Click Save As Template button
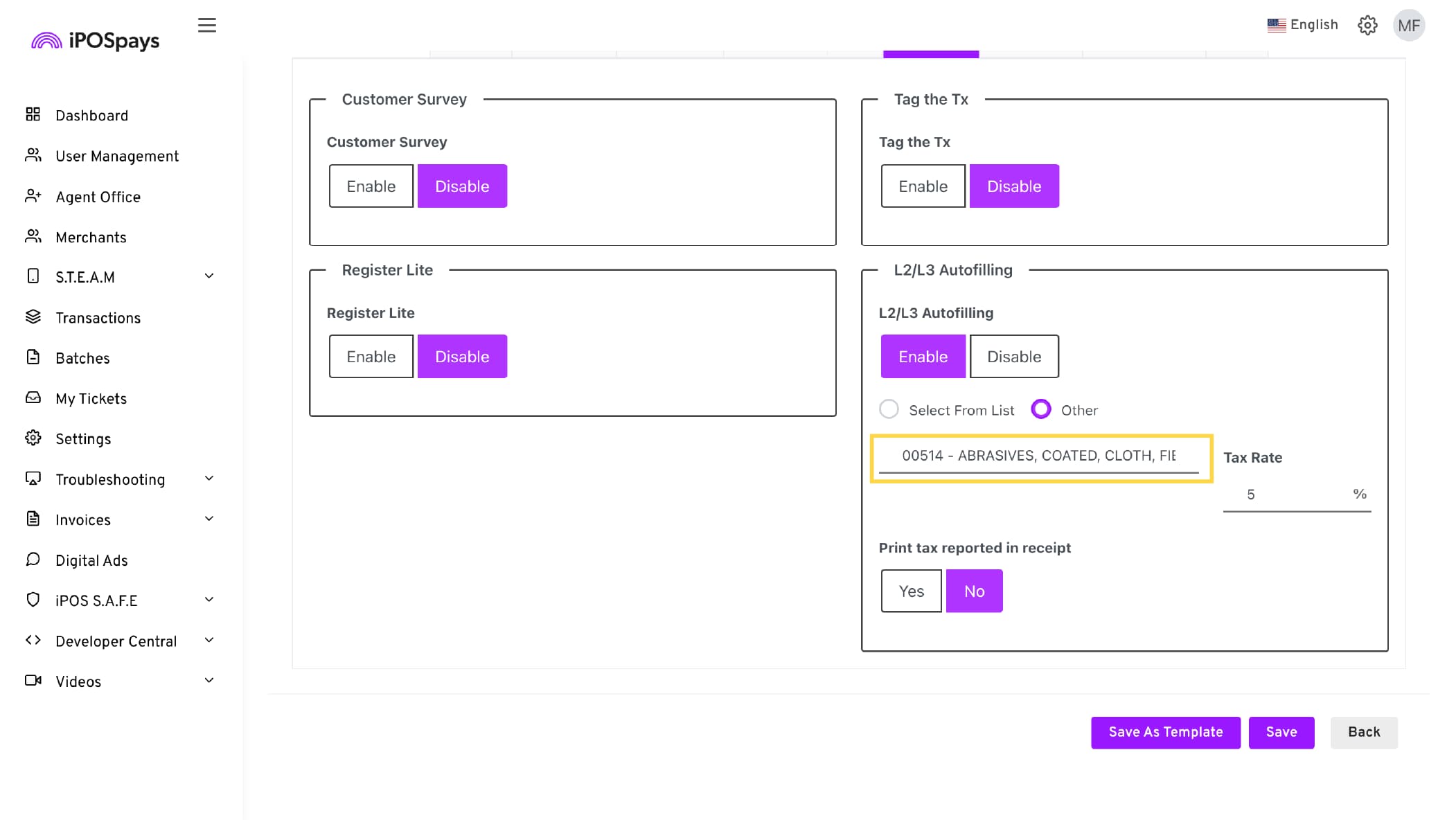This screenshot has width=1456, height=820. point(1165,732)
